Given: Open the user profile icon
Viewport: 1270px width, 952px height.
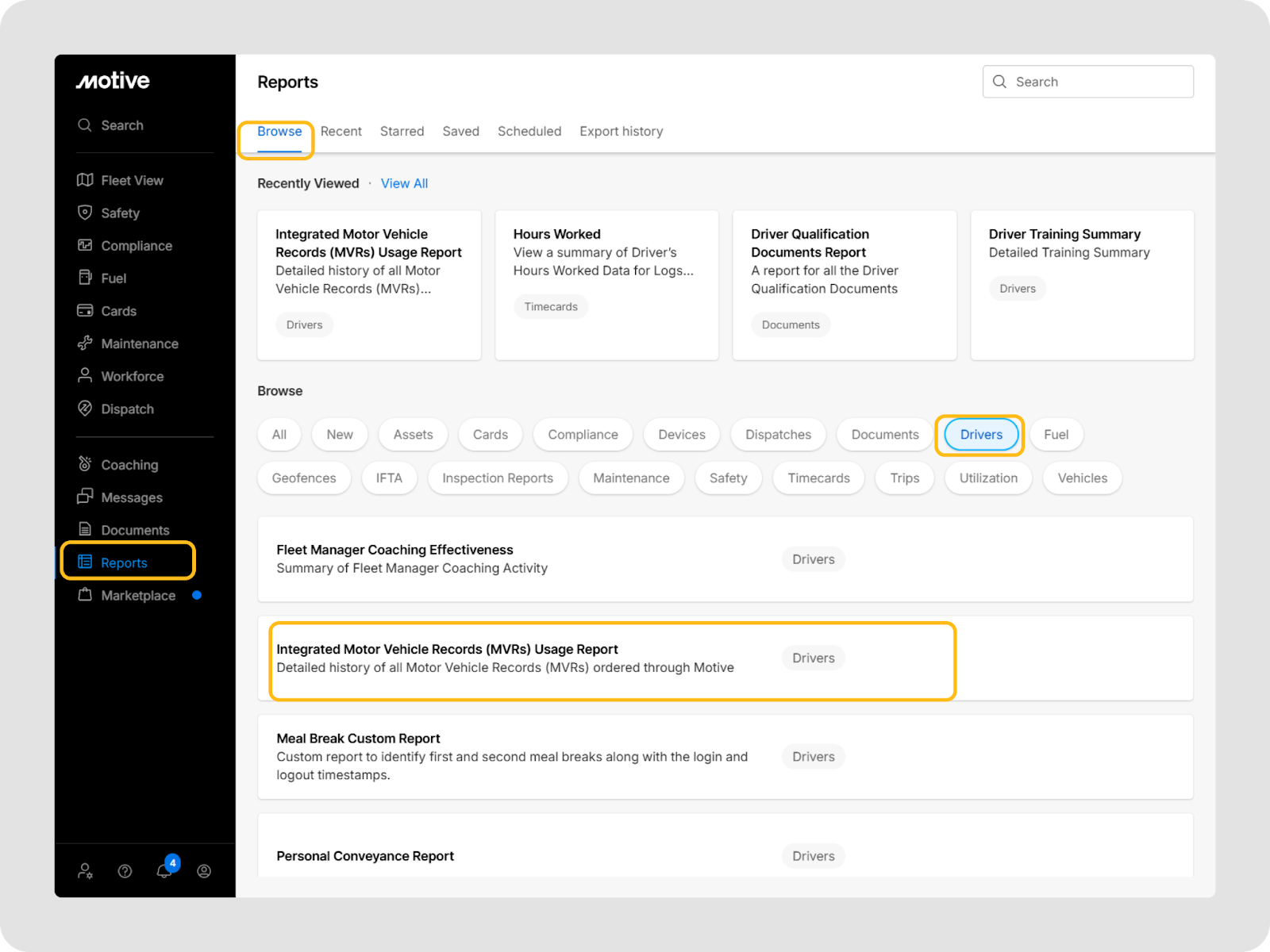Looking at the screenshot, I should coord(204,871).
